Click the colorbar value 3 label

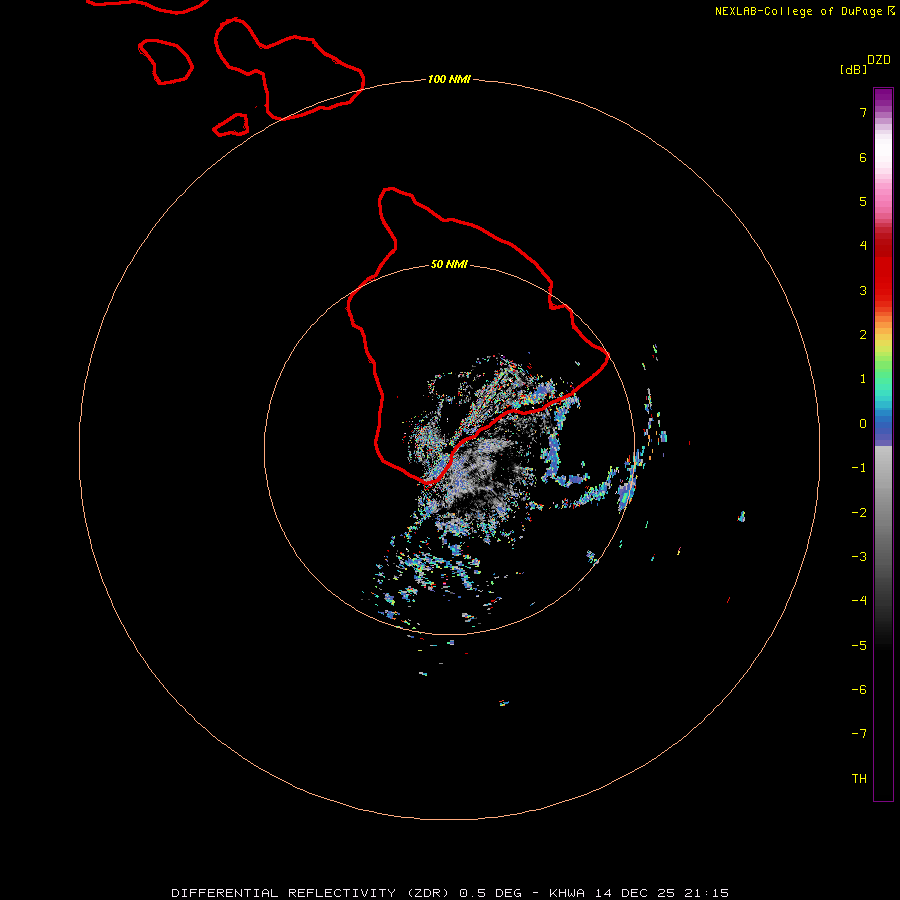pyautogui.click(x=863, y=290)
